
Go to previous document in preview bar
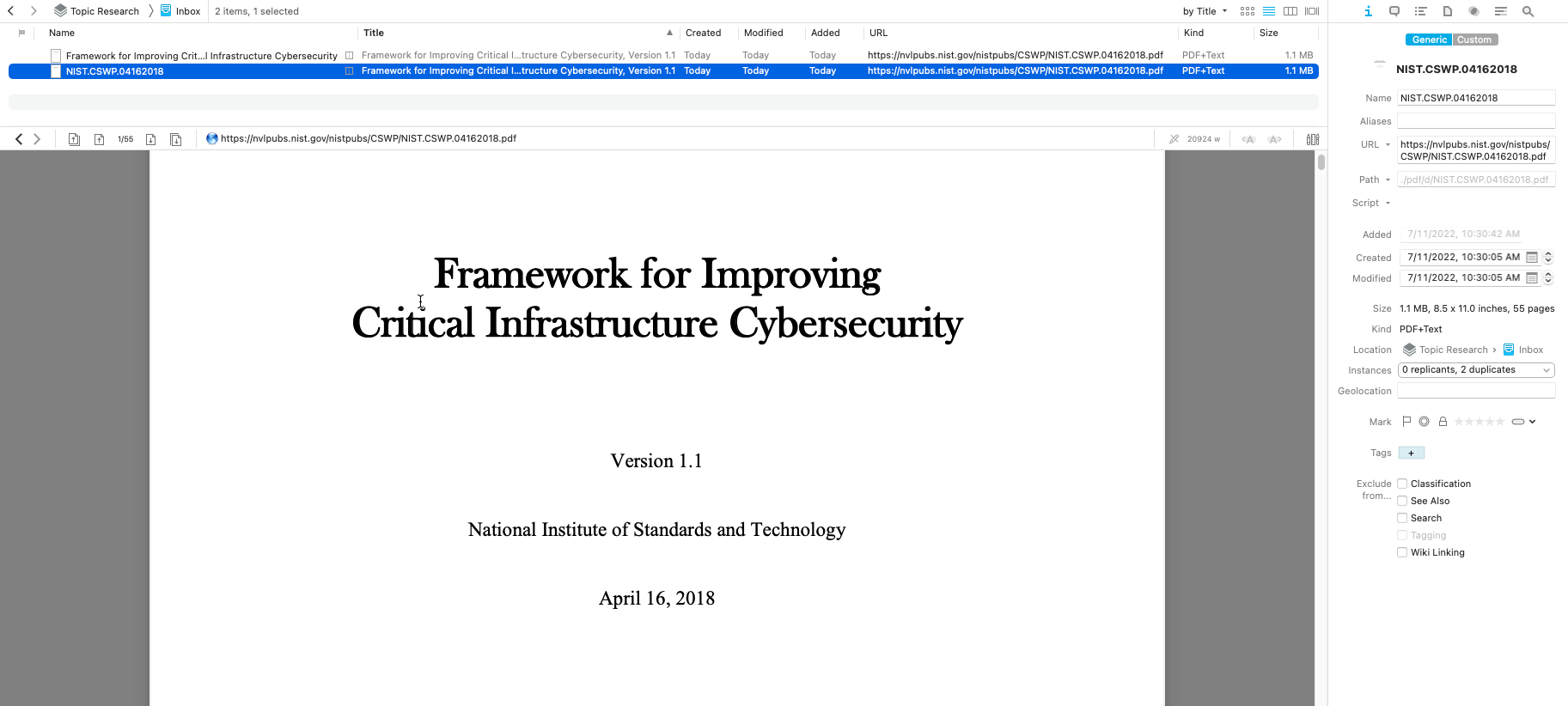click(x=19, y=138)
